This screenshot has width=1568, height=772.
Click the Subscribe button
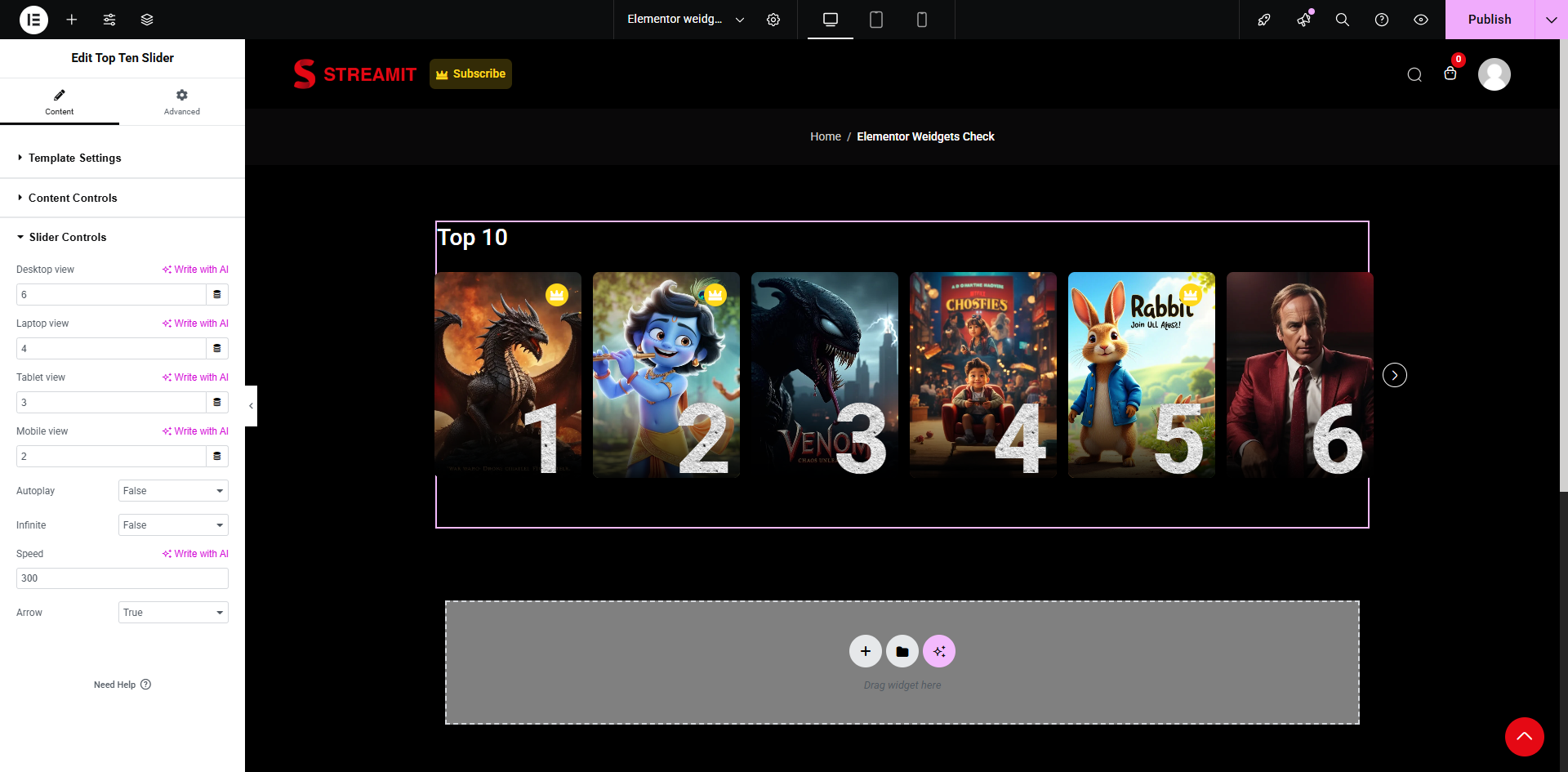tap(470, 74)
